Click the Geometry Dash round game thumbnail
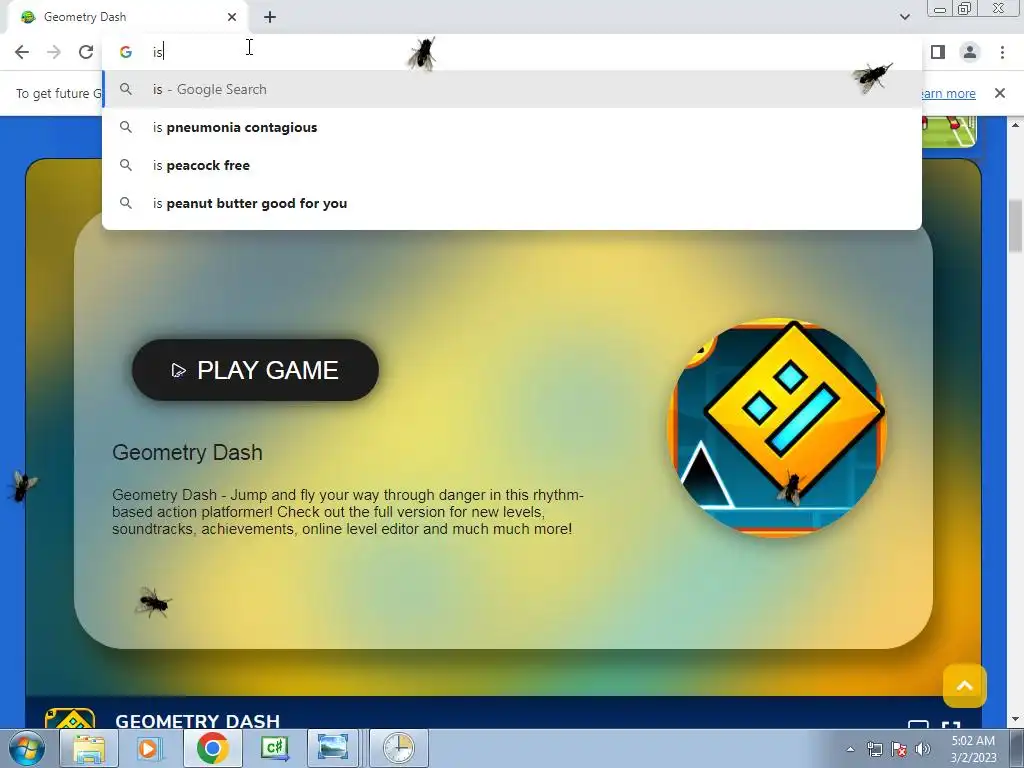1024x768 pixels. (x=777, y=428)
